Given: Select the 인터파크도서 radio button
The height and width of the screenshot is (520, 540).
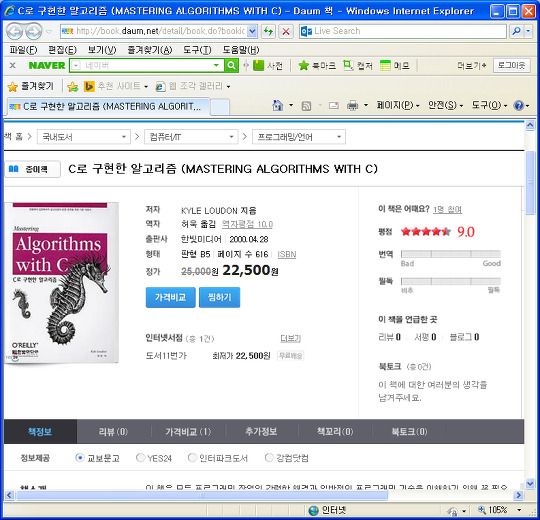Looking at the screenshot, I should 192,458.
